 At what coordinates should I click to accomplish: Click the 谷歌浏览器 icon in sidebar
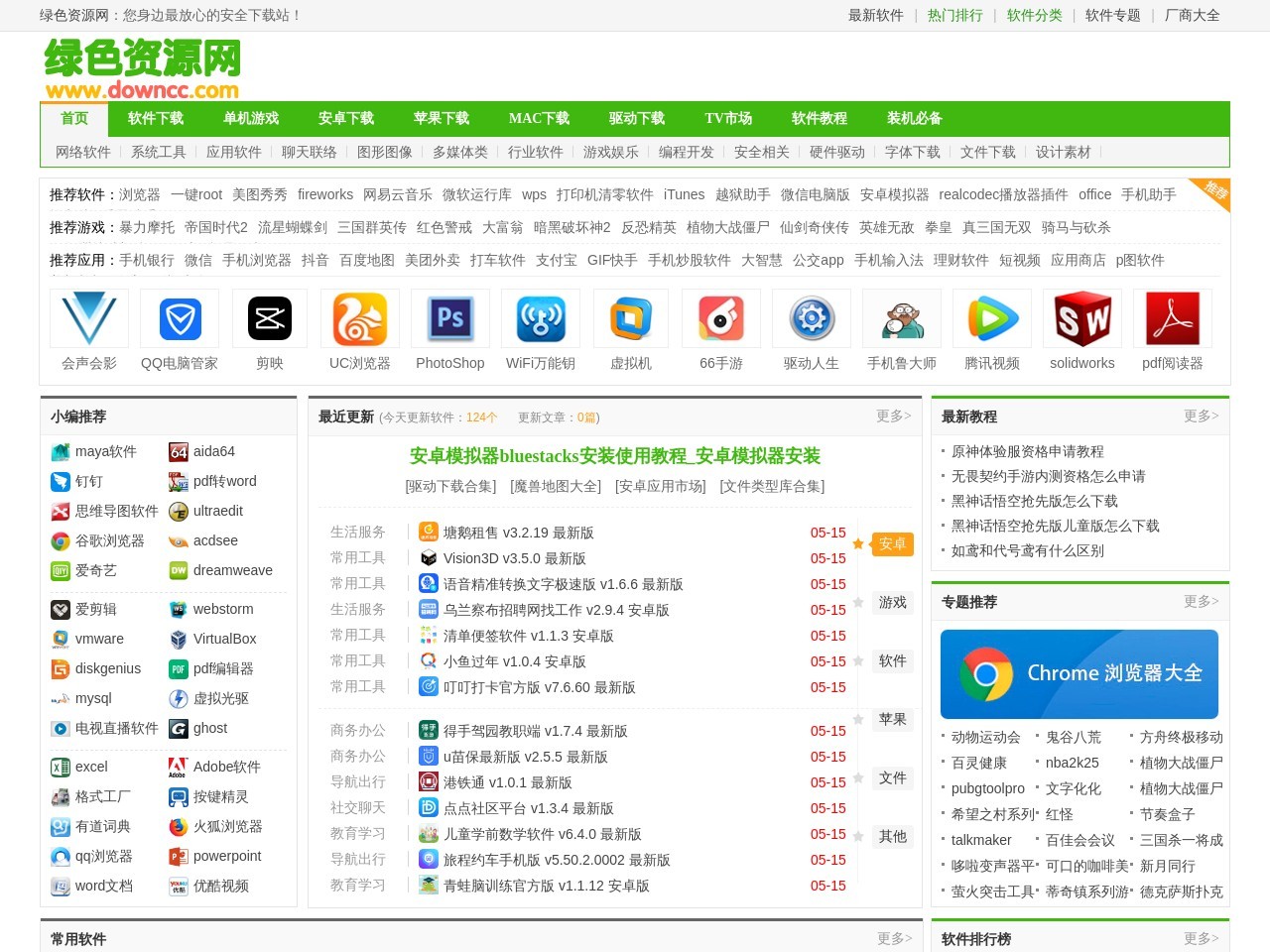tap(61, 541)
